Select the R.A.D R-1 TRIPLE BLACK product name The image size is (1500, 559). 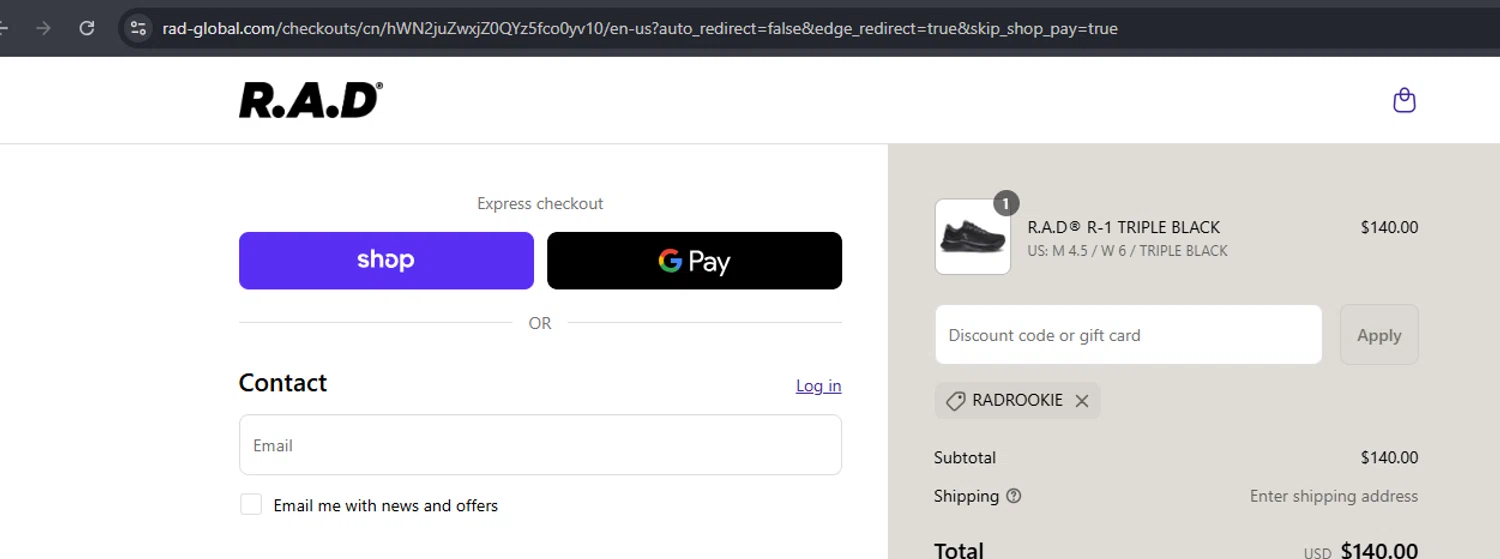[1123, 227]
